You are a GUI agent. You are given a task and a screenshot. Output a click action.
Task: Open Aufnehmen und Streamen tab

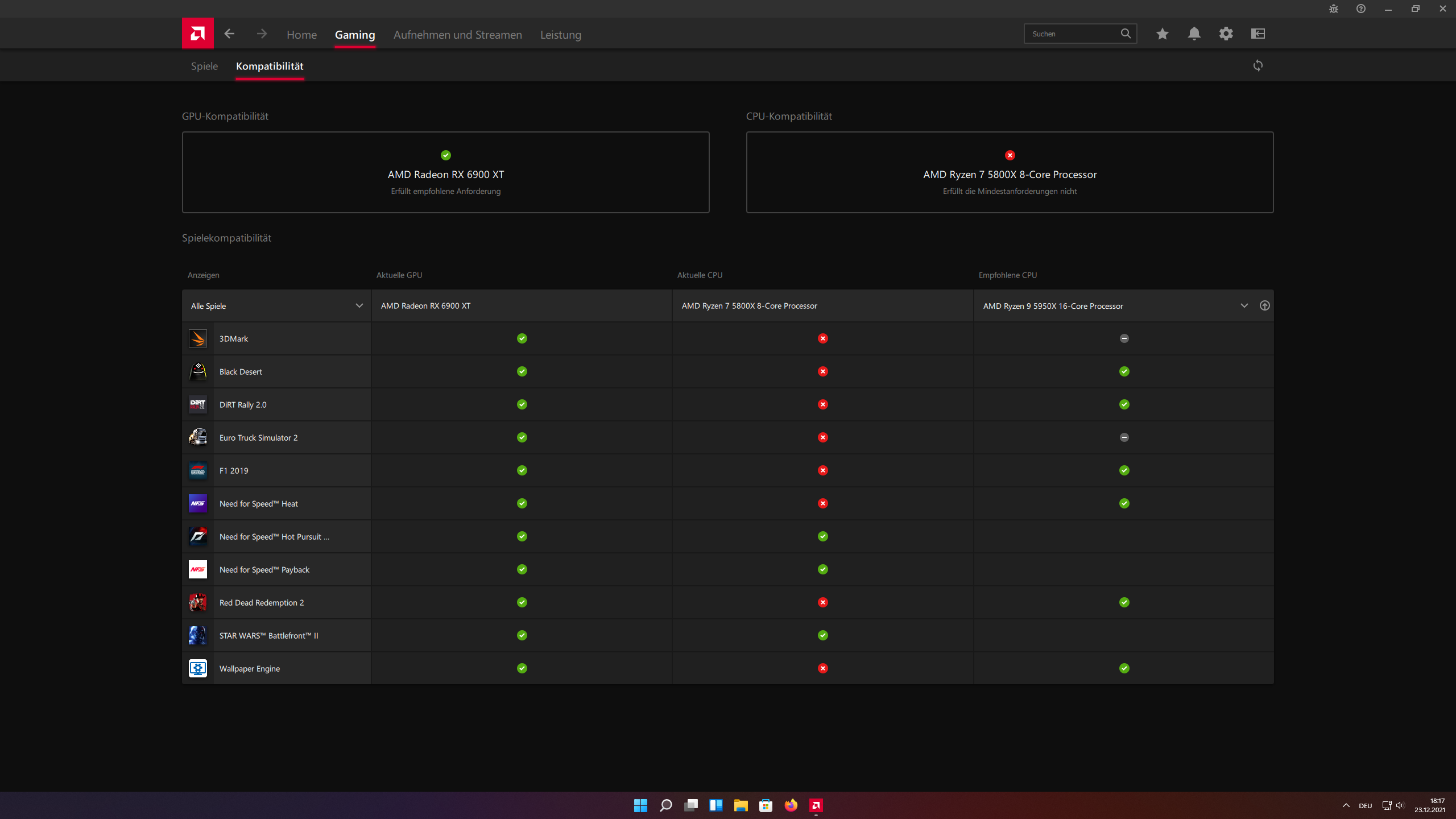[457, 35]
